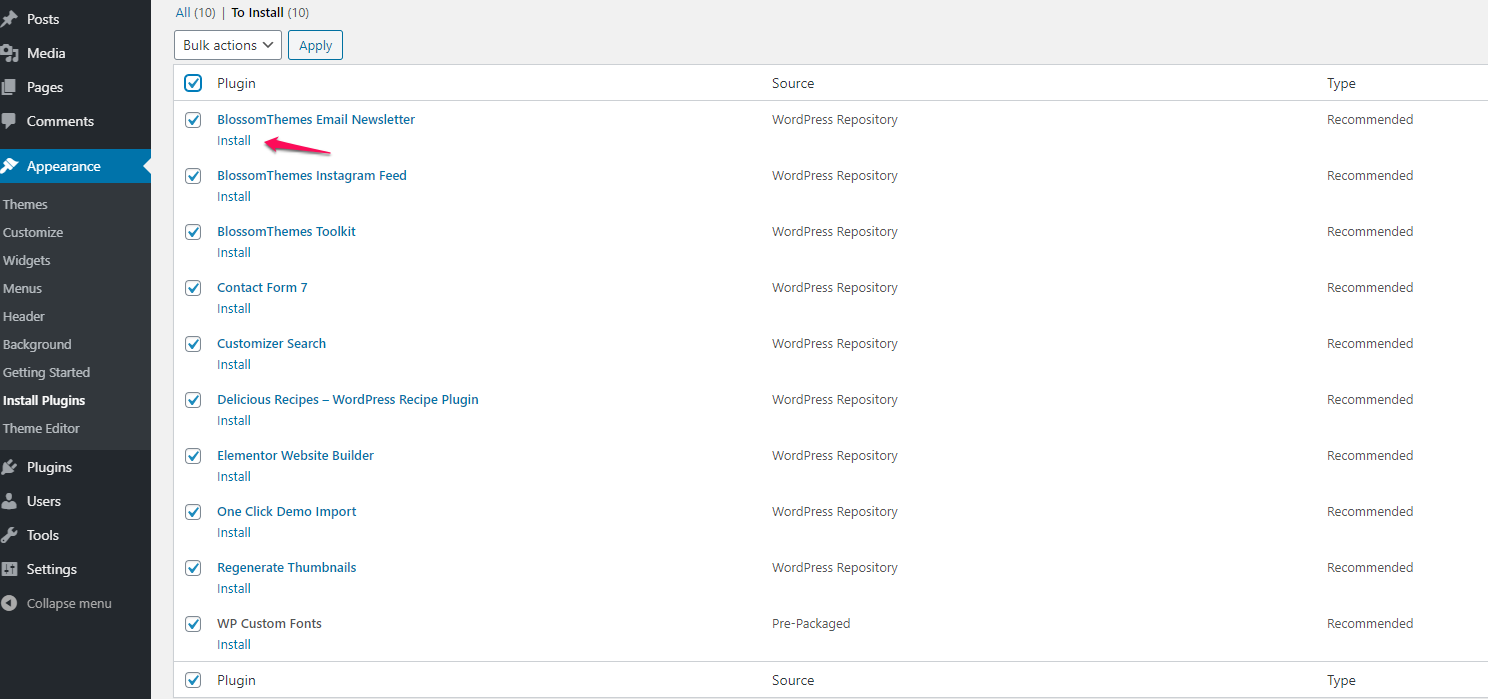Uncheck BlossomThemes Email Newsletter checkbox

[193, 120]
